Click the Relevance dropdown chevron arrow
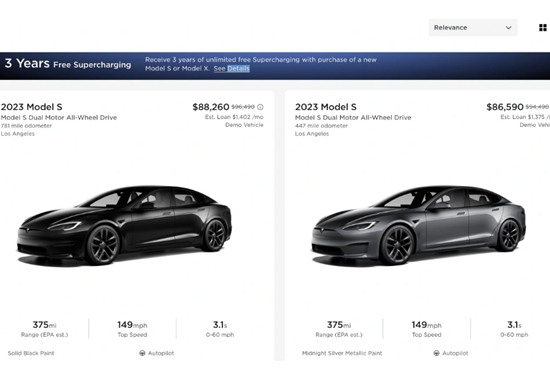550x378 pixels. tap(508, 27)
